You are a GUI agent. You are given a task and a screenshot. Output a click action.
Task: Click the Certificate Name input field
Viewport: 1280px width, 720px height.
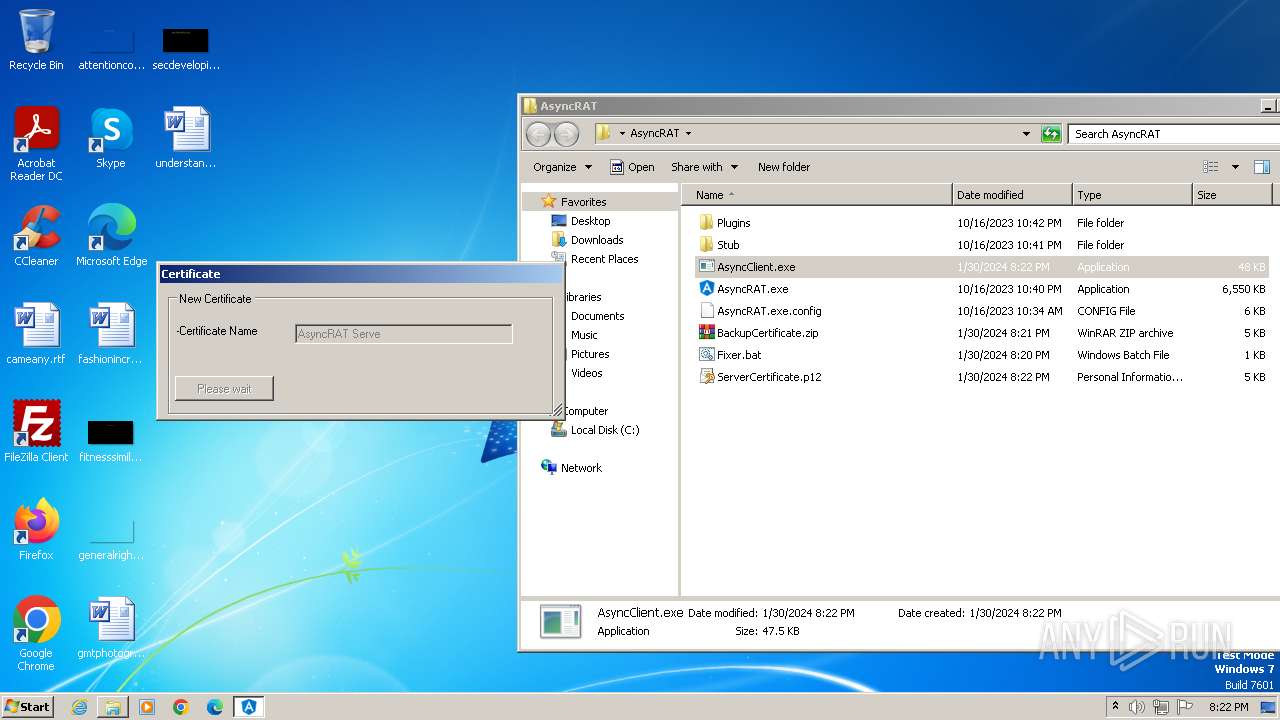pyautogui.click(x=404, y=334)
